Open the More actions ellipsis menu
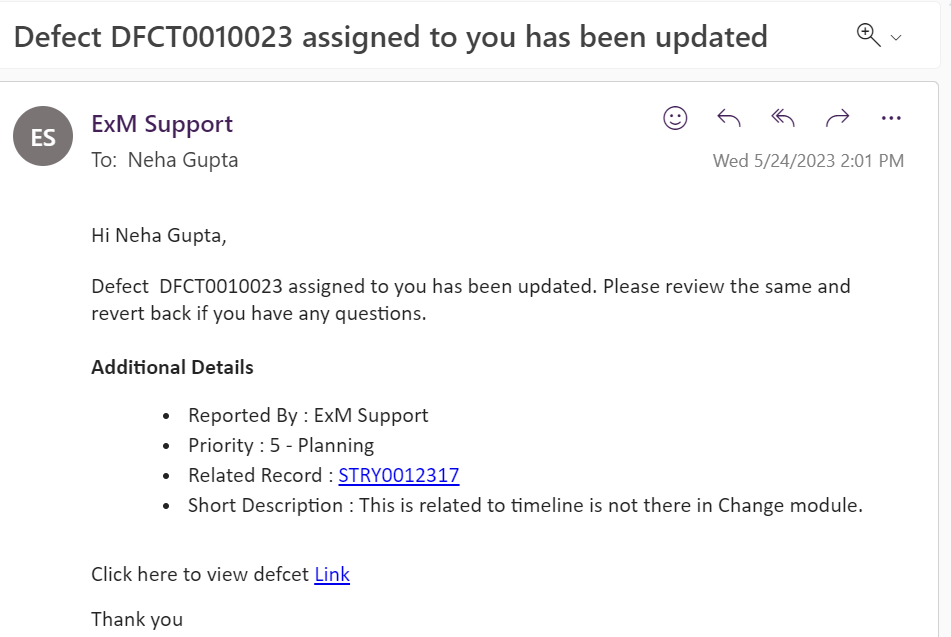 point(891,118)
